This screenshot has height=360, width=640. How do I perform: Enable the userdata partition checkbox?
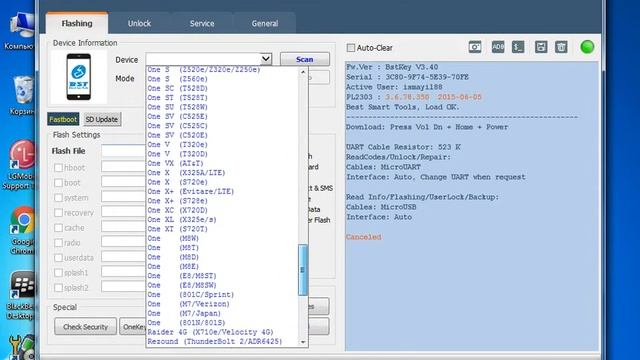(58, 258)
